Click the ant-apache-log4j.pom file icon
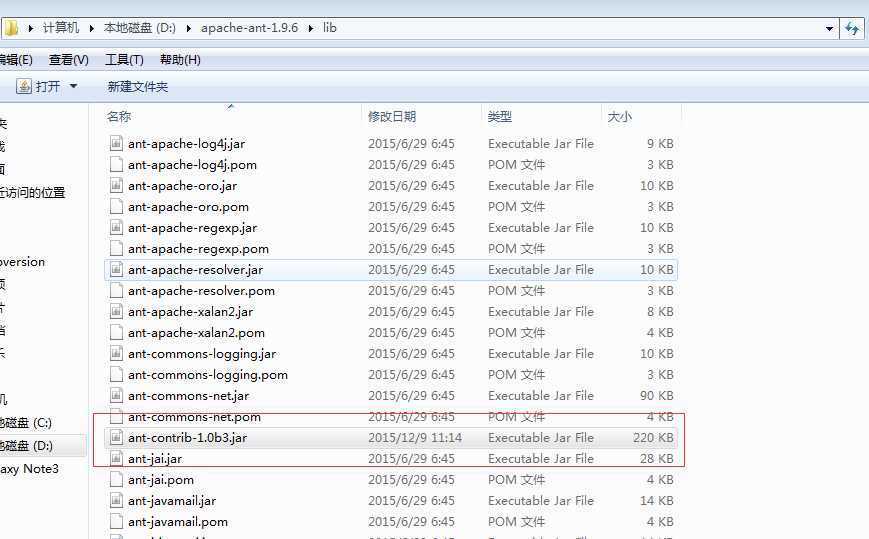This screenshot has width=869, height=539. [x=116, y=165]
